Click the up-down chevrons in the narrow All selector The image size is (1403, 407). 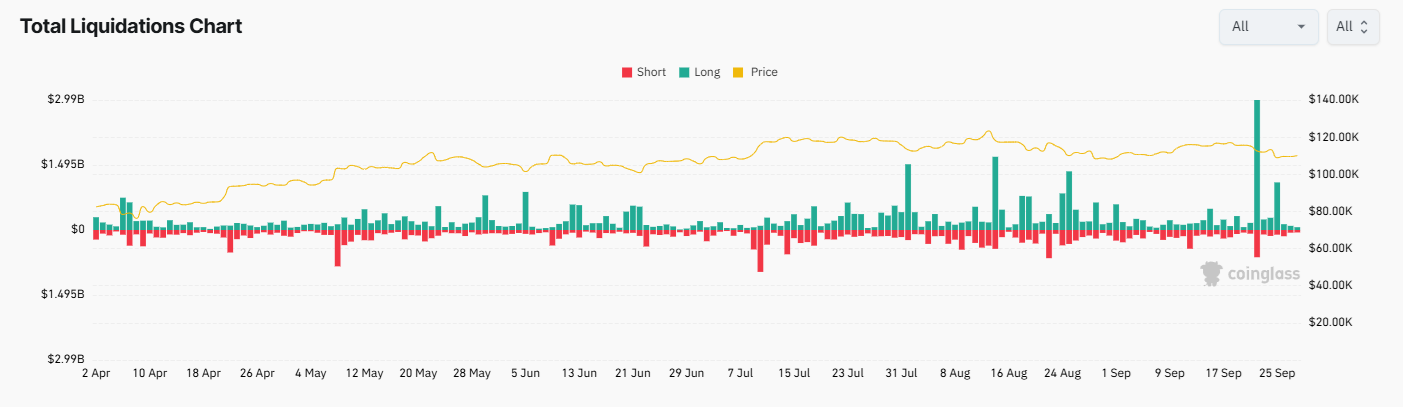pos(1364,27)
